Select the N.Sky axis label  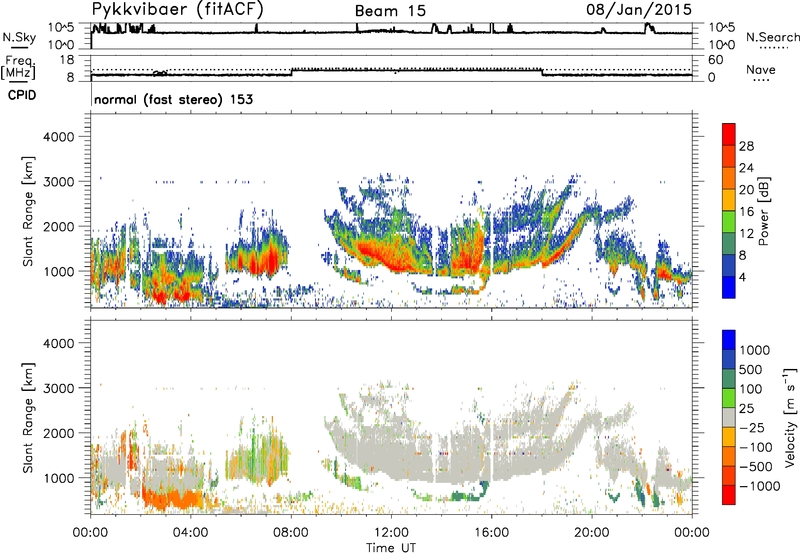19,37
